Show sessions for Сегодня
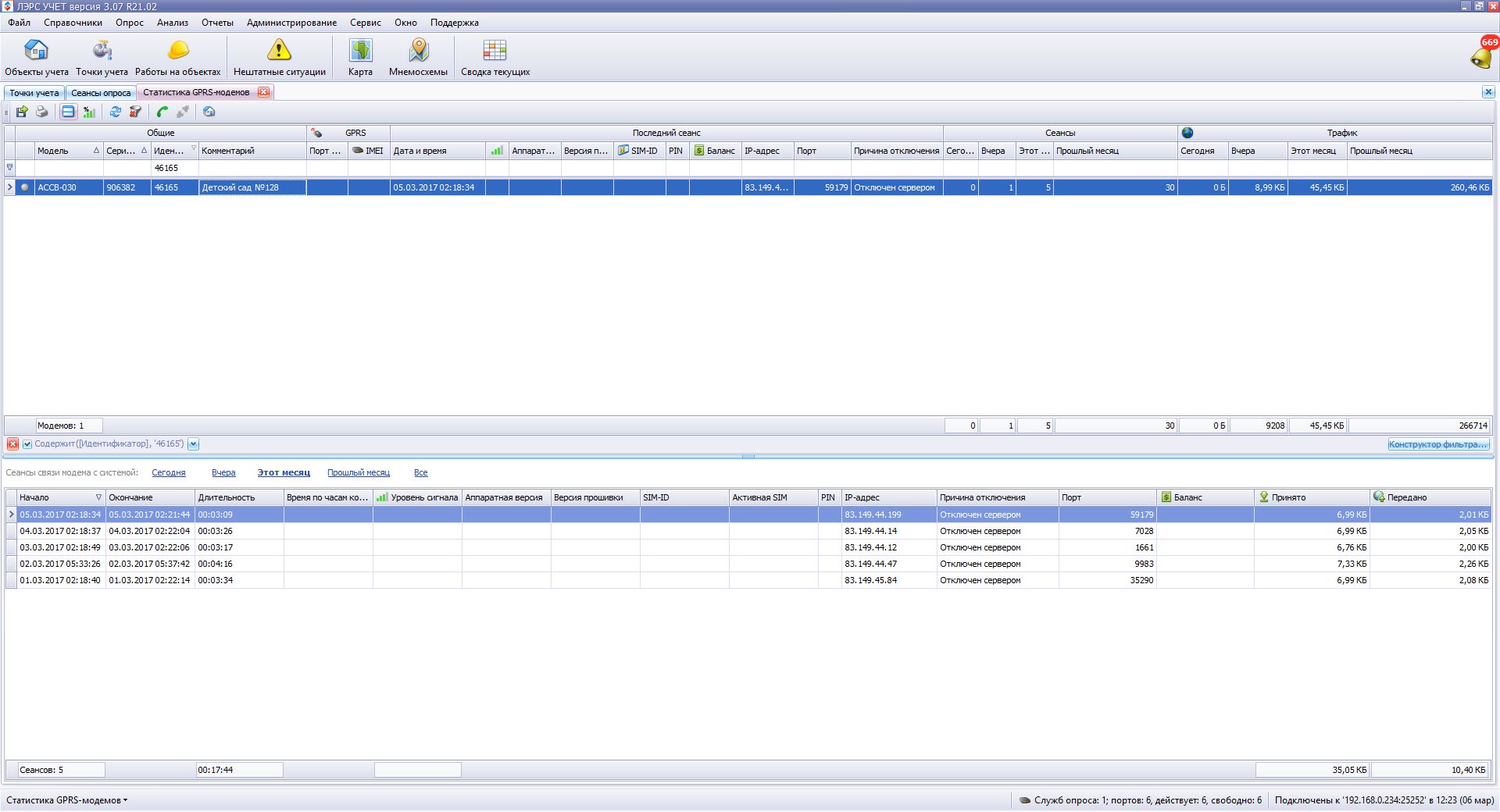The width and height of the screenshot is (1500, 812). 169,472
